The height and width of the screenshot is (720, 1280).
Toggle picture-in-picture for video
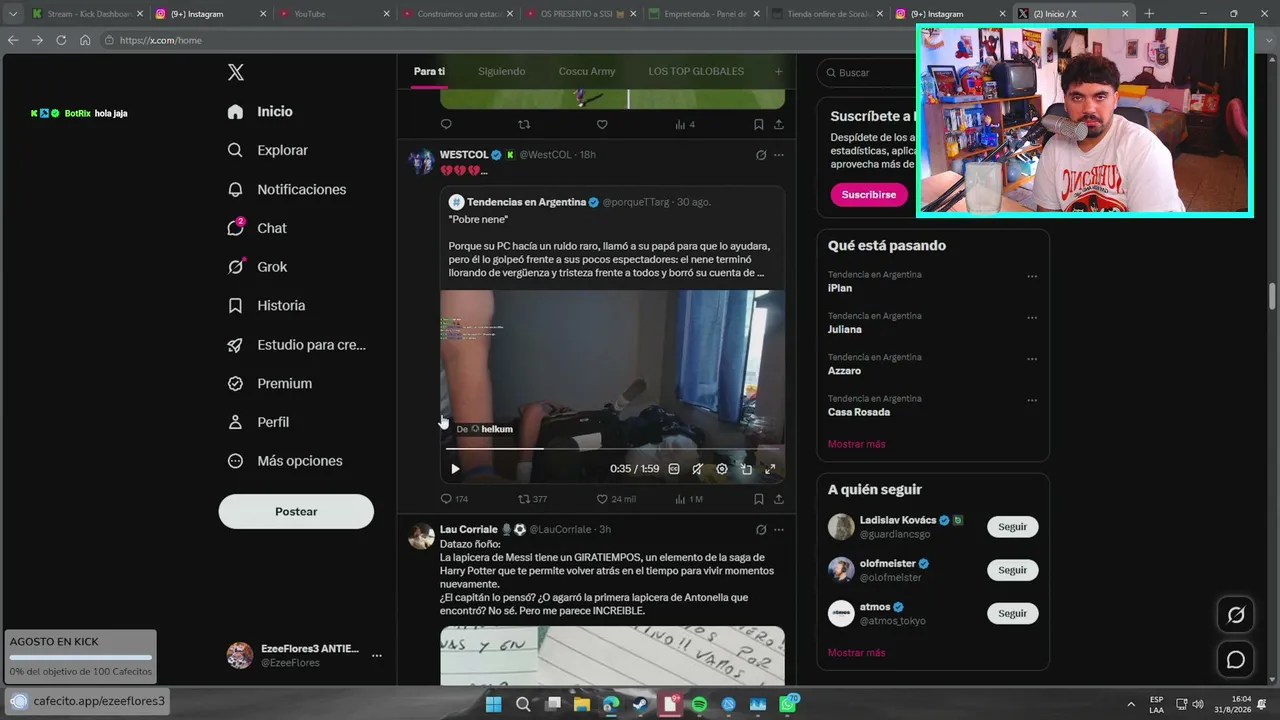pos(746,469)
